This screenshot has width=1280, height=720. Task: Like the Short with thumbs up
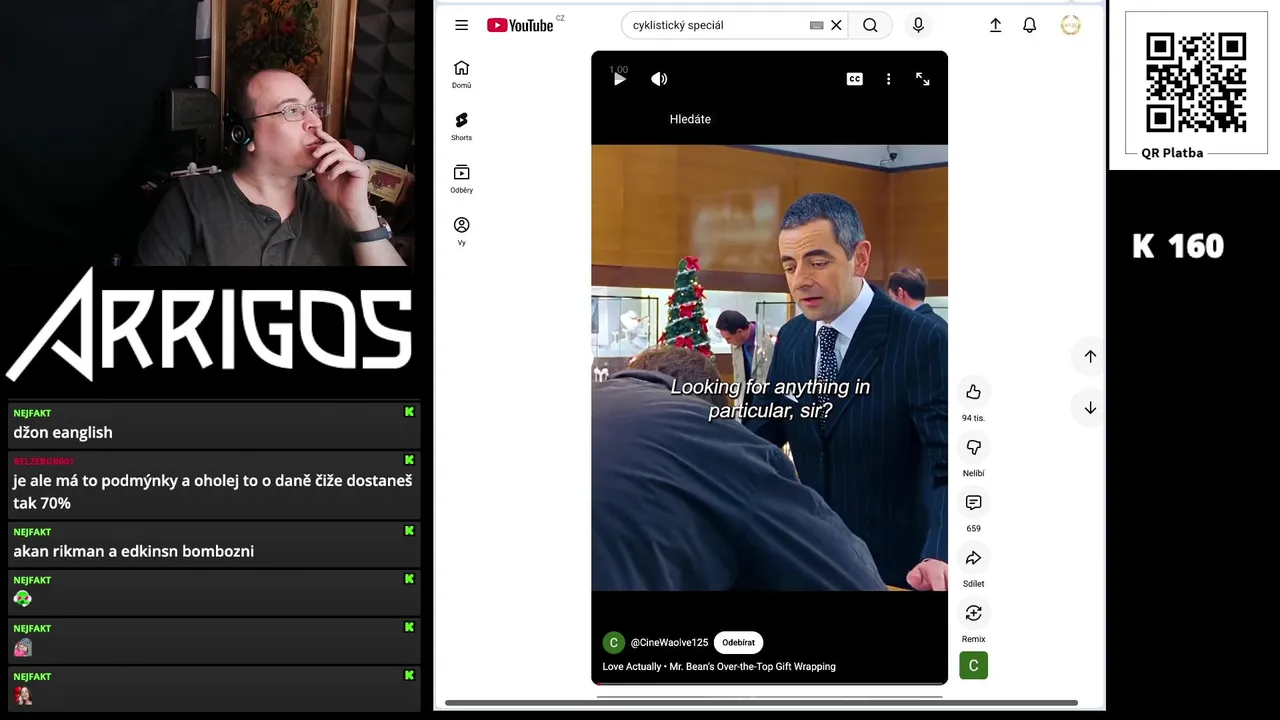(x=973, y=392)
